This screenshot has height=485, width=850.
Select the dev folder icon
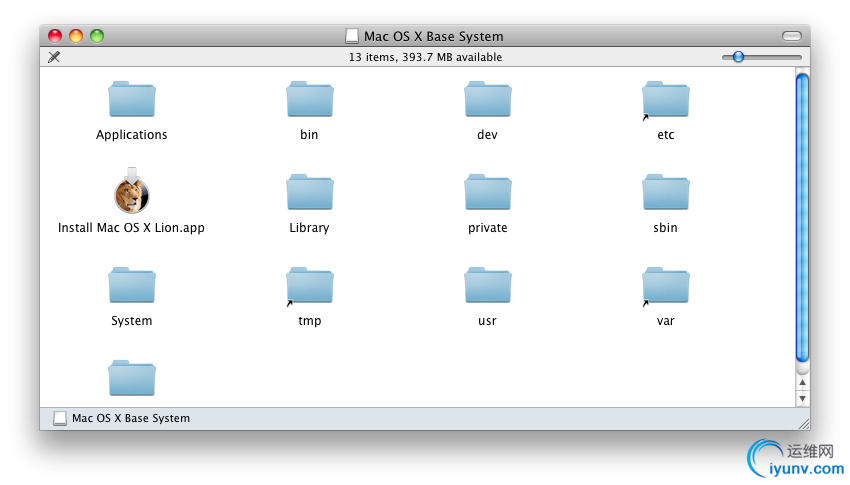tap(487, 99)
